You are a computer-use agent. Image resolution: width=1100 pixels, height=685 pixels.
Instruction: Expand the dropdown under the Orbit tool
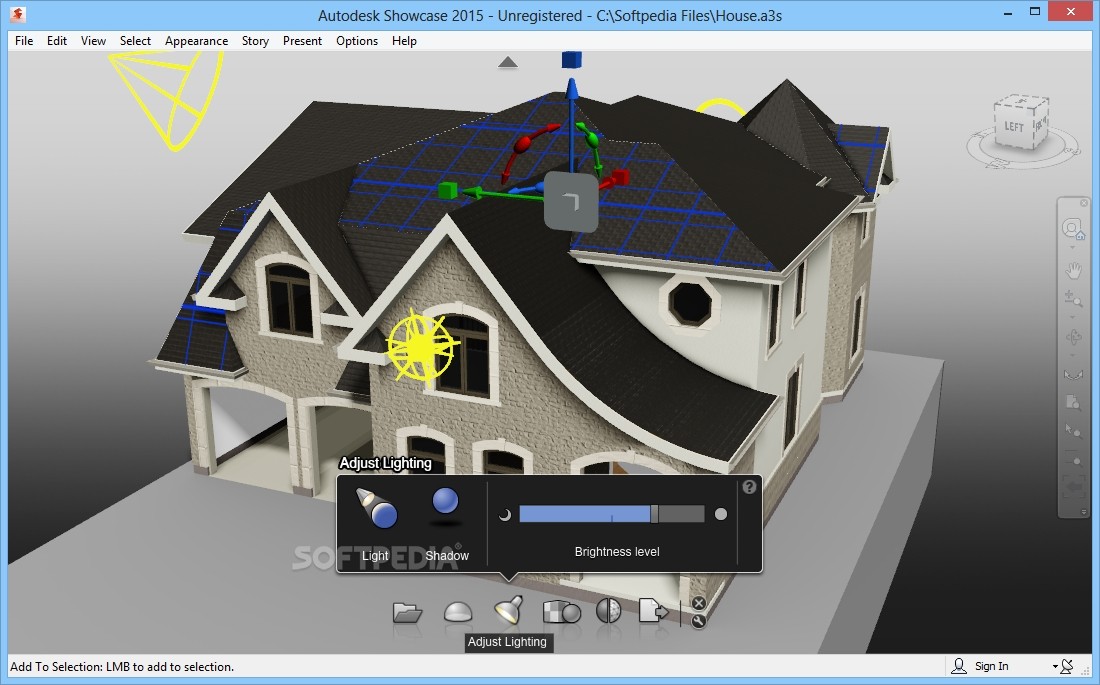tap(1073, 354)
